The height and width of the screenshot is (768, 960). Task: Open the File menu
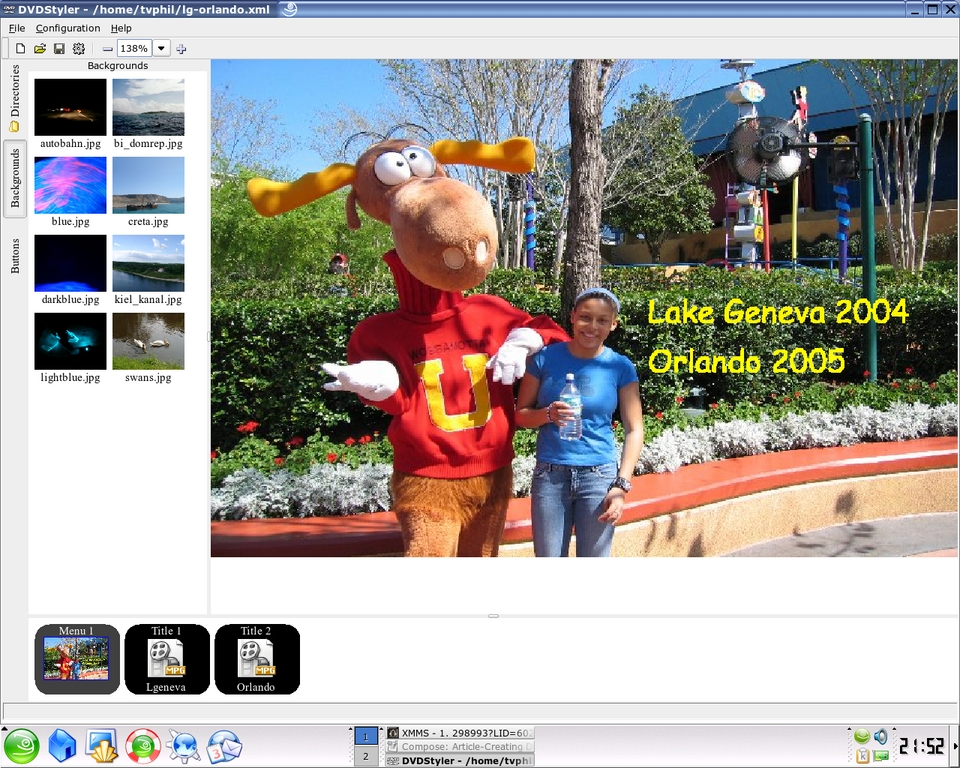[x=17, y=28]
